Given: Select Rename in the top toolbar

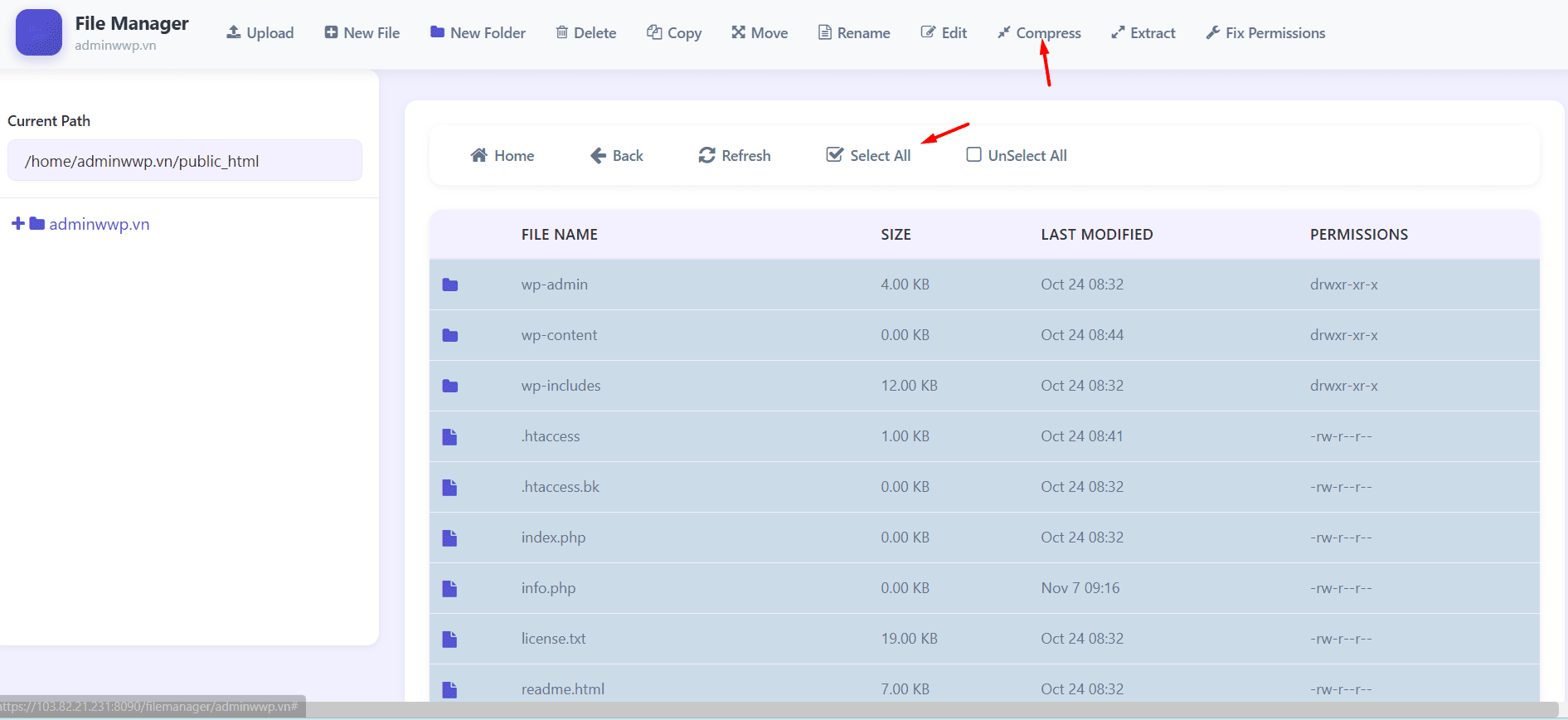Looking at the screenshot, I should (x=854, y=32).
